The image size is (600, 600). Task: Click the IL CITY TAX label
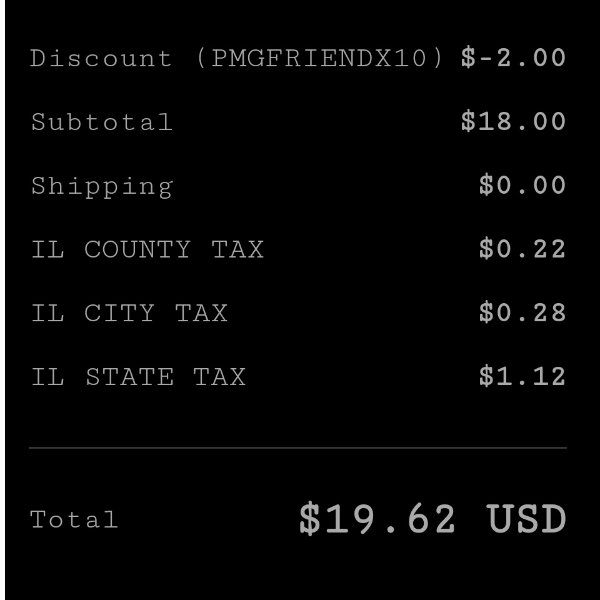coord(129,313)
